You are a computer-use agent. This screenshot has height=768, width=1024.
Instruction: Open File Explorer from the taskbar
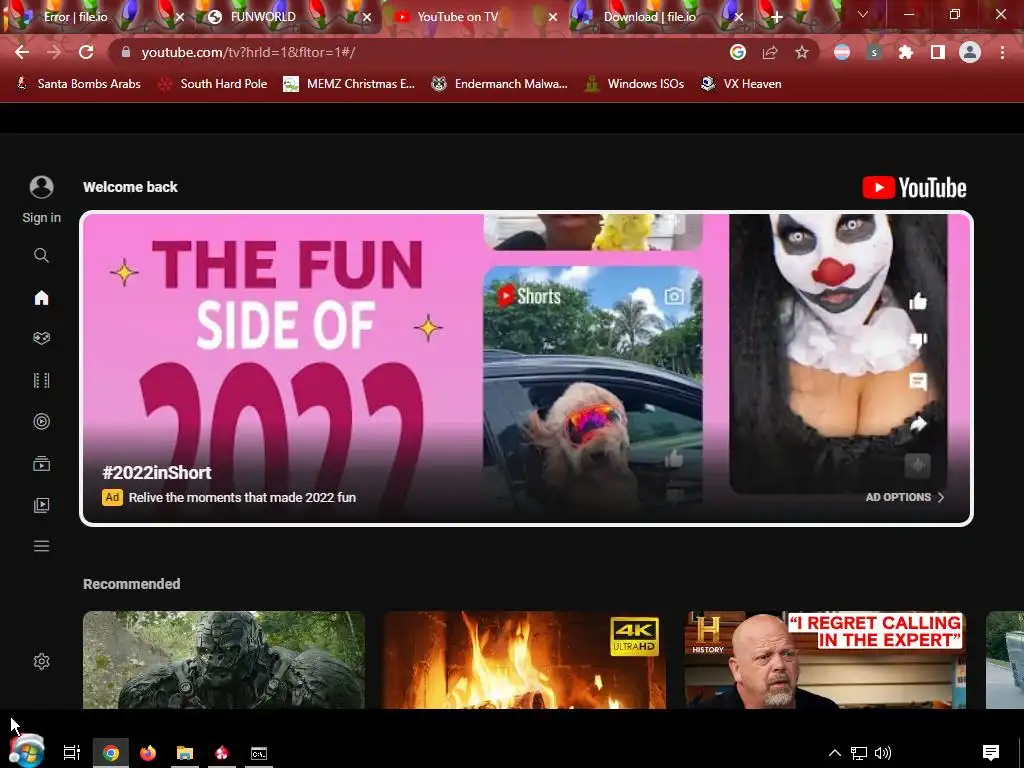185,753
